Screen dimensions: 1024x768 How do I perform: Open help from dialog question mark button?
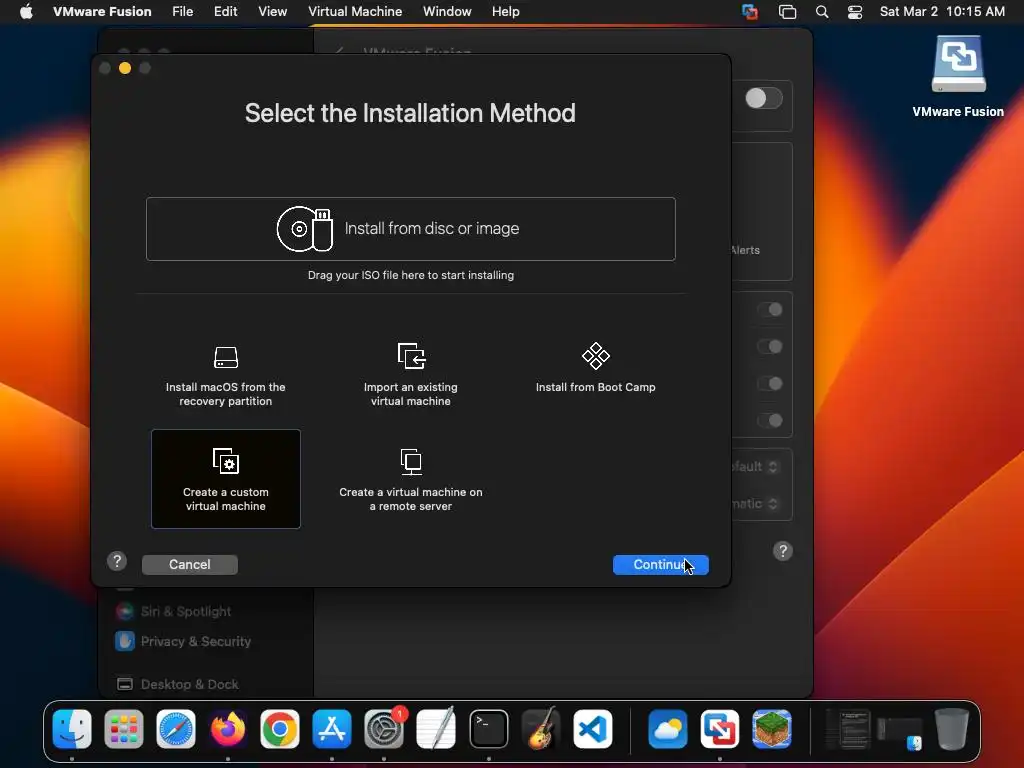click(117, 561)
